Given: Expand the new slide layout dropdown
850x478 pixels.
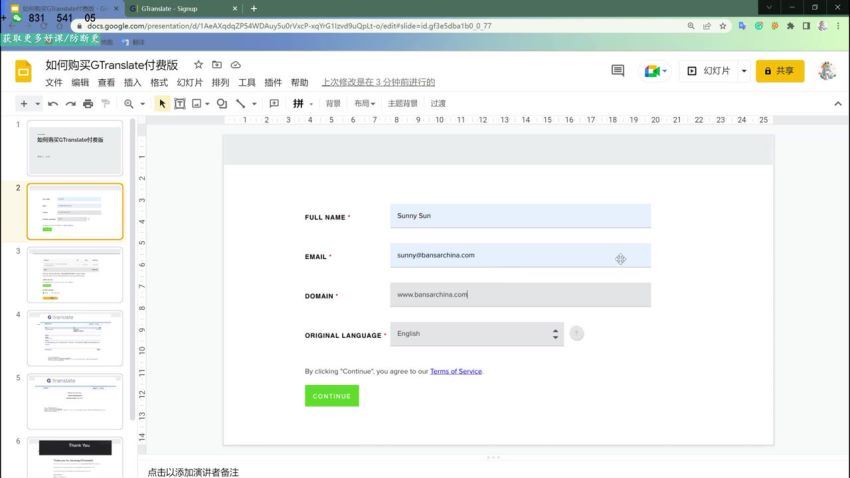Looking at the screenshot, I should pyautogui.click(x=37, y=104).
